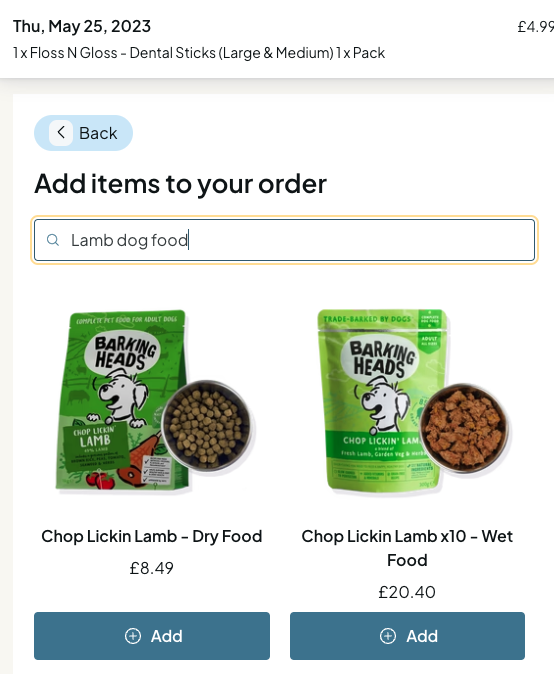Select the Chop Lickin Lamb – Dry Food title
The image size is (554, 674).
152,536
